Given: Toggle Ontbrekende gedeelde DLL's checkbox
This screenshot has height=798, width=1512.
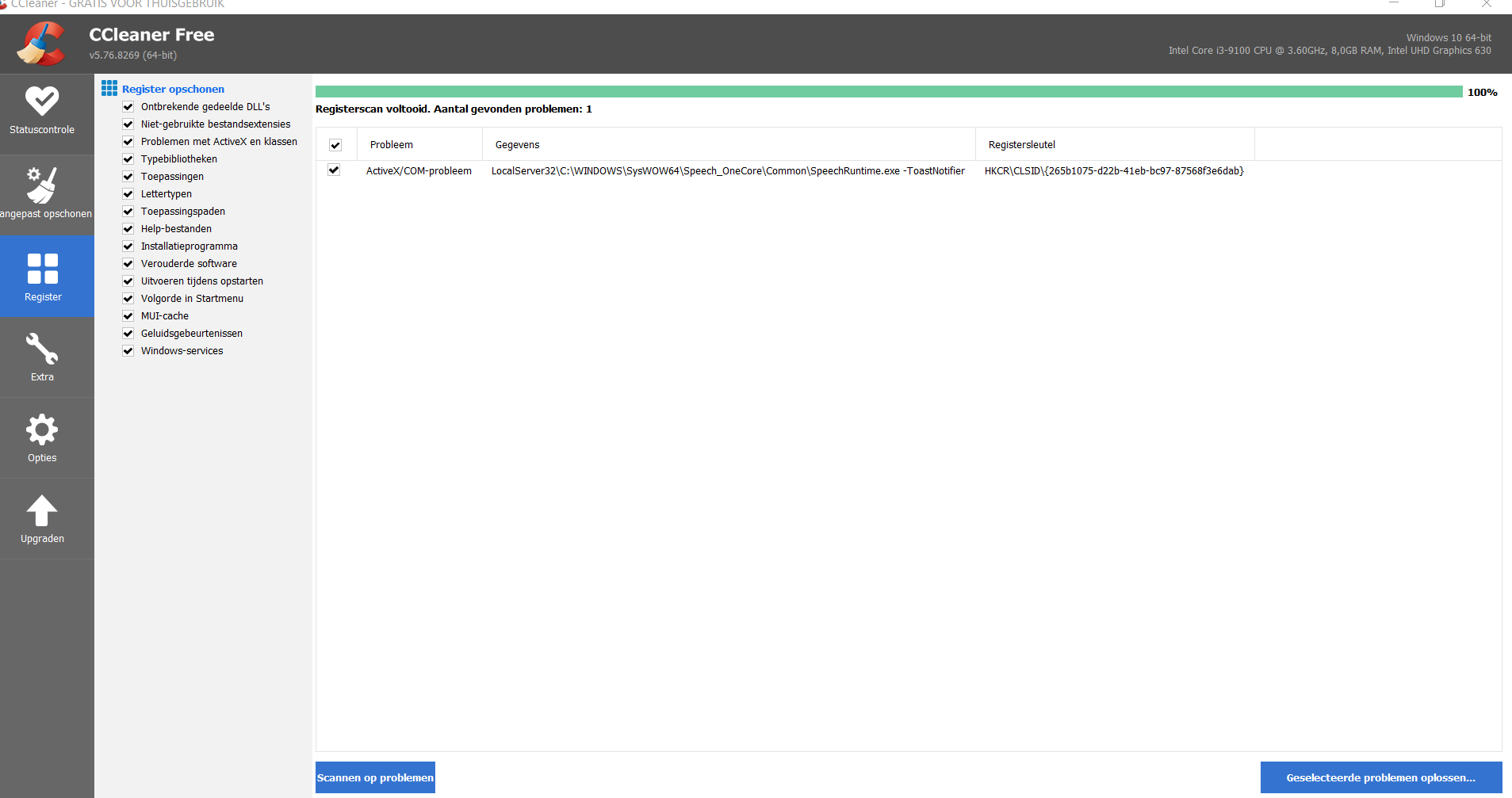Looking at the screenshot, I should click(x=128, y=106).
